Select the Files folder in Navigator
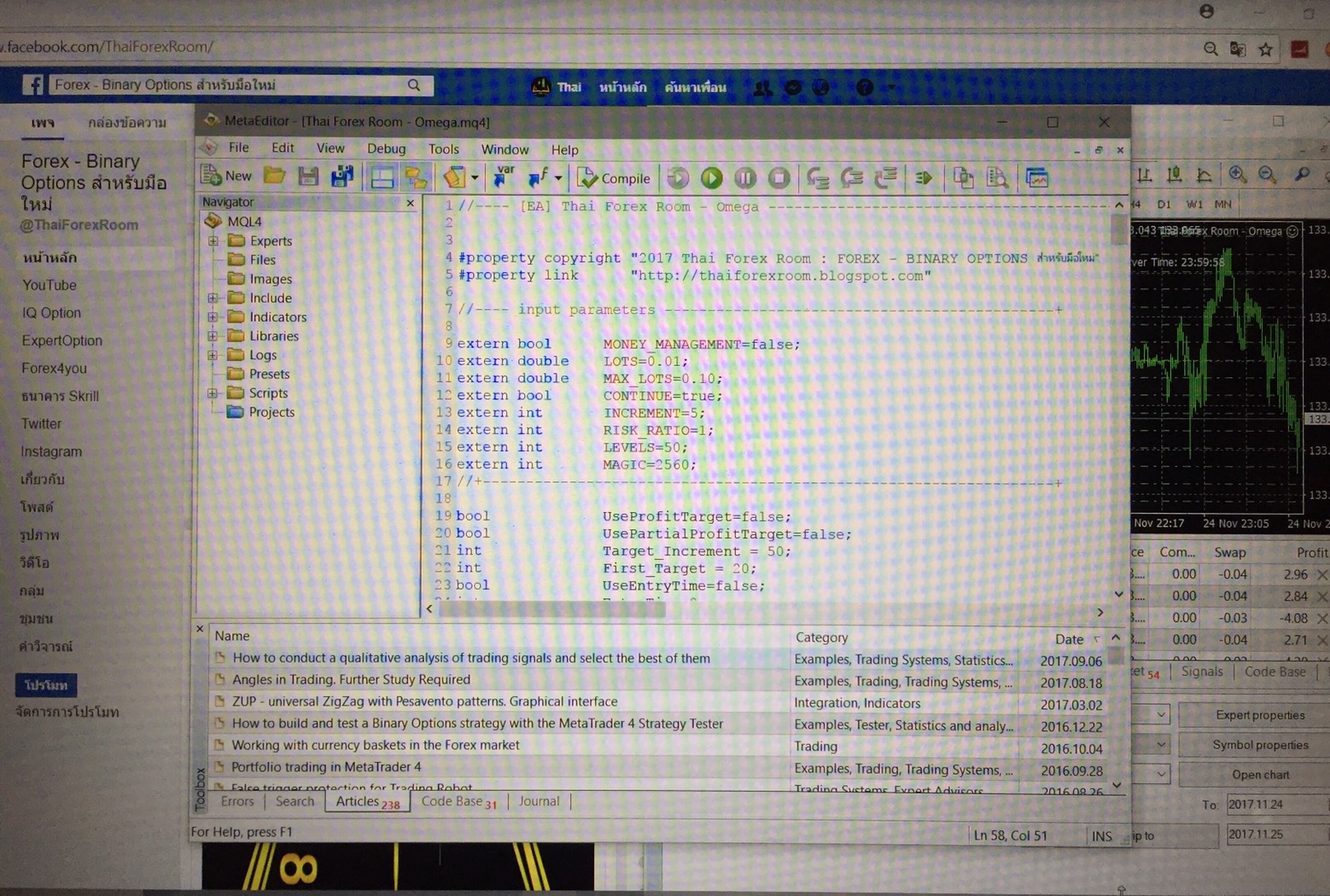1330x896 pixels. point(252,260)
